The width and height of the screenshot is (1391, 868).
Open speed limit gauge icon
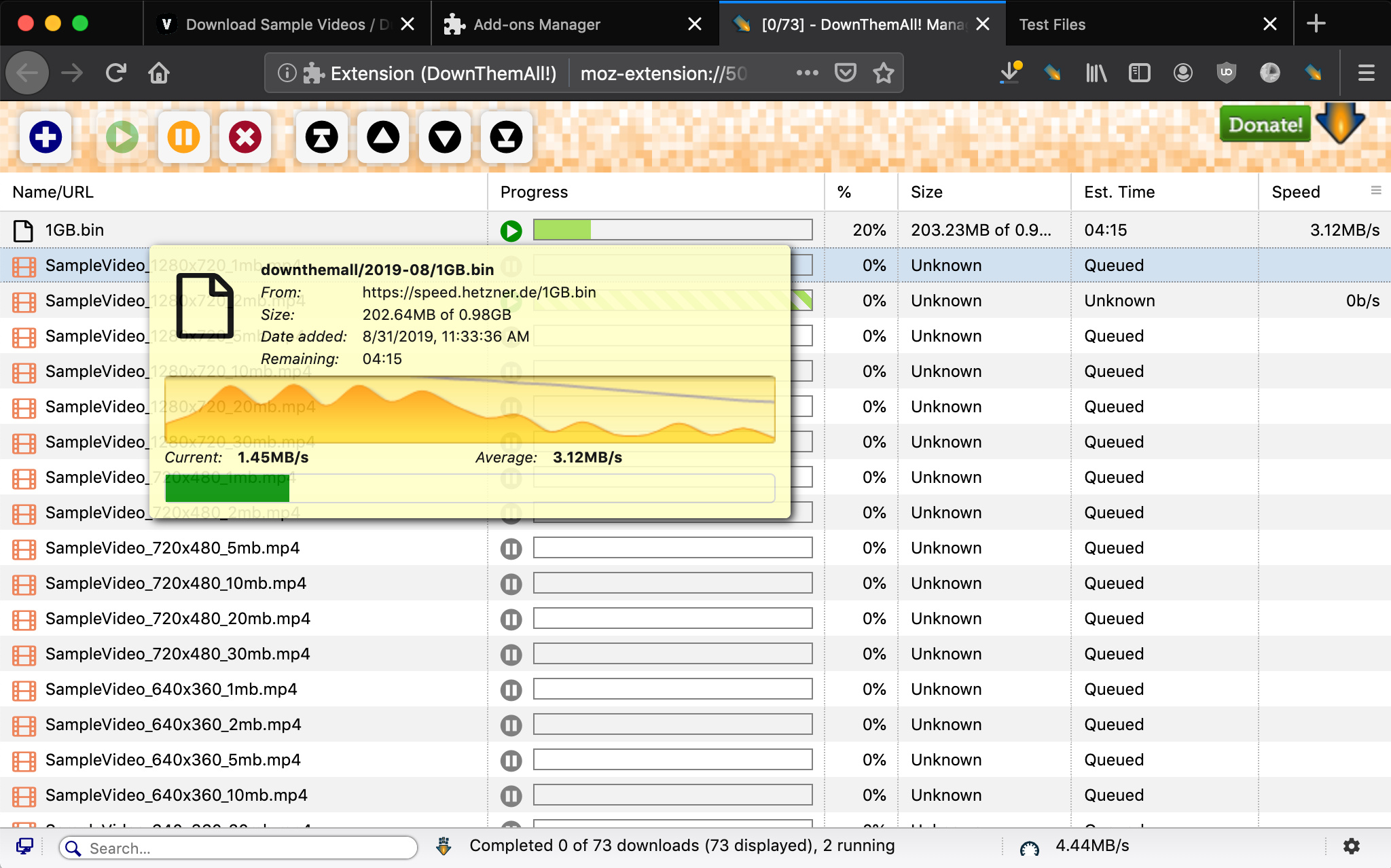coord(1029,848)
